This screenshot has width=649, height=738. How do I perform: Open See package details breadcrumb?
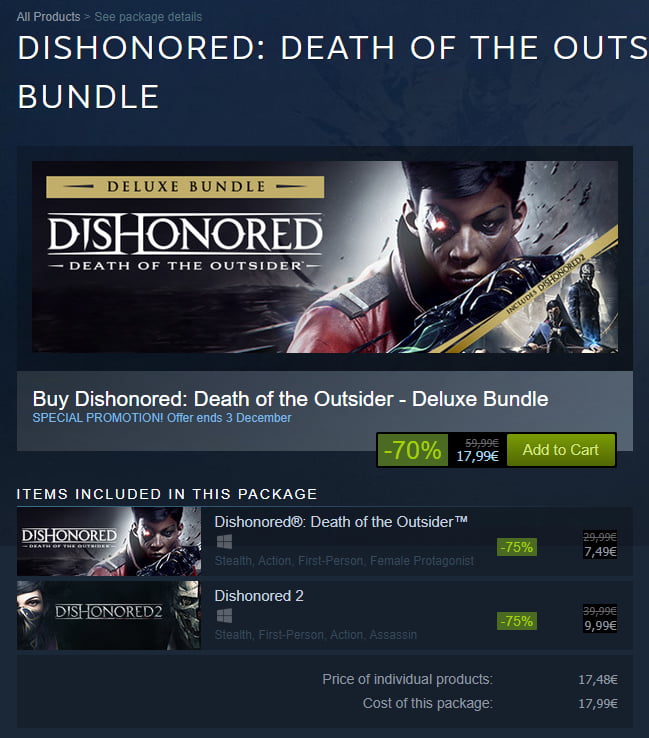pyautogui.click(x=148, y=17)
